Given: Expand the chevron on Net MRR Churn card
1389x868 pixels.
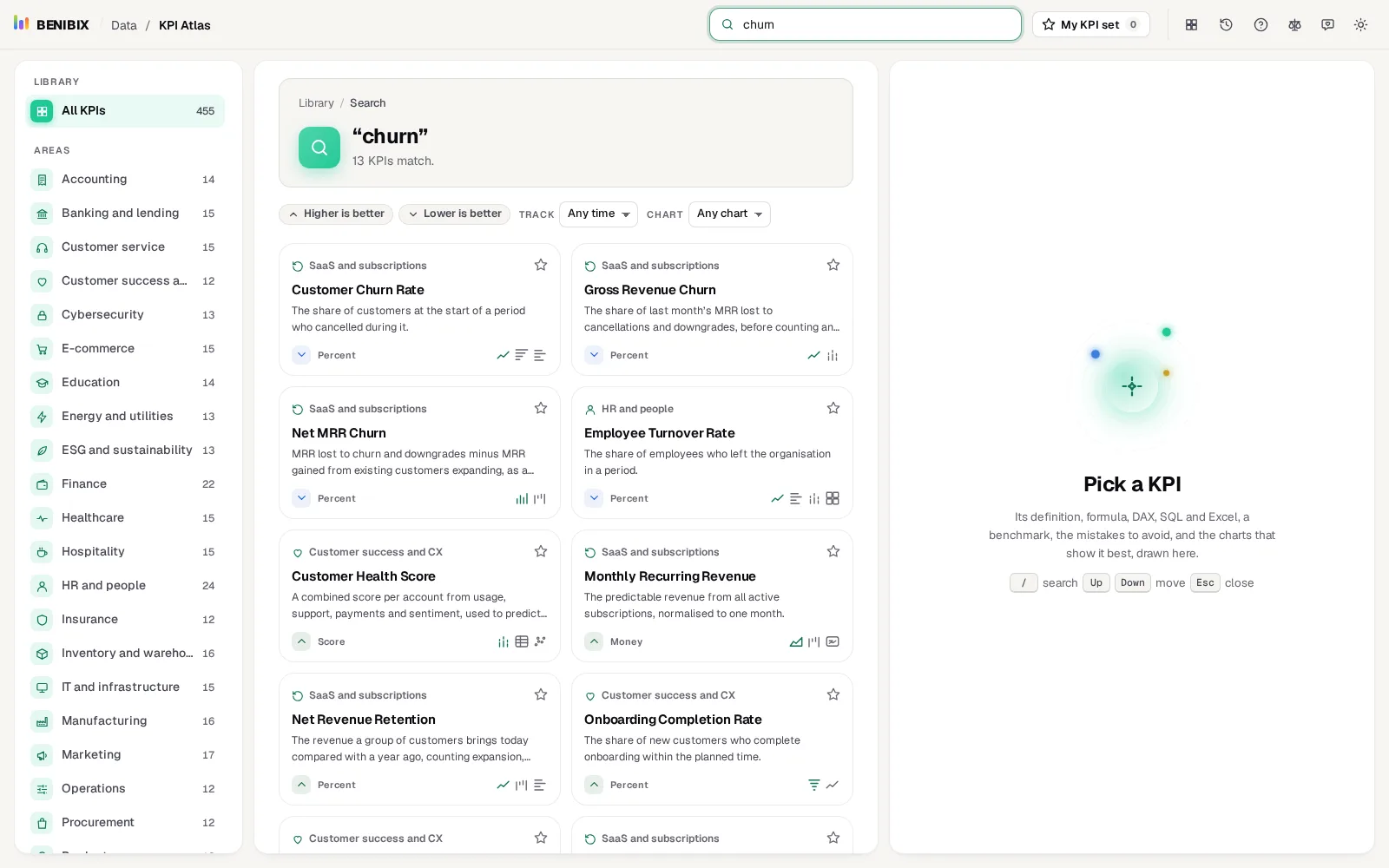Looking at the screenshot, I should tap(301, 498).
